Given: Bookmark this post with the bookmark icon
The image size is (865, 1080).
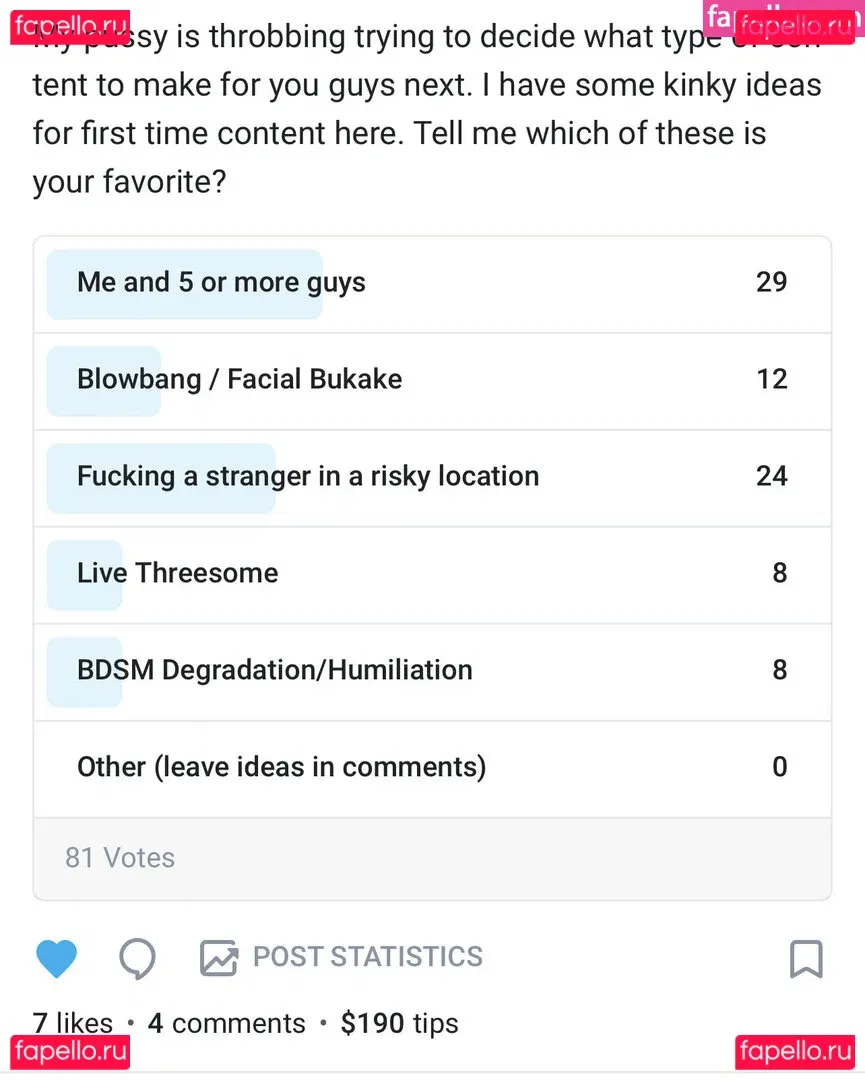Looking at the screenshot, I should [806, 958].
